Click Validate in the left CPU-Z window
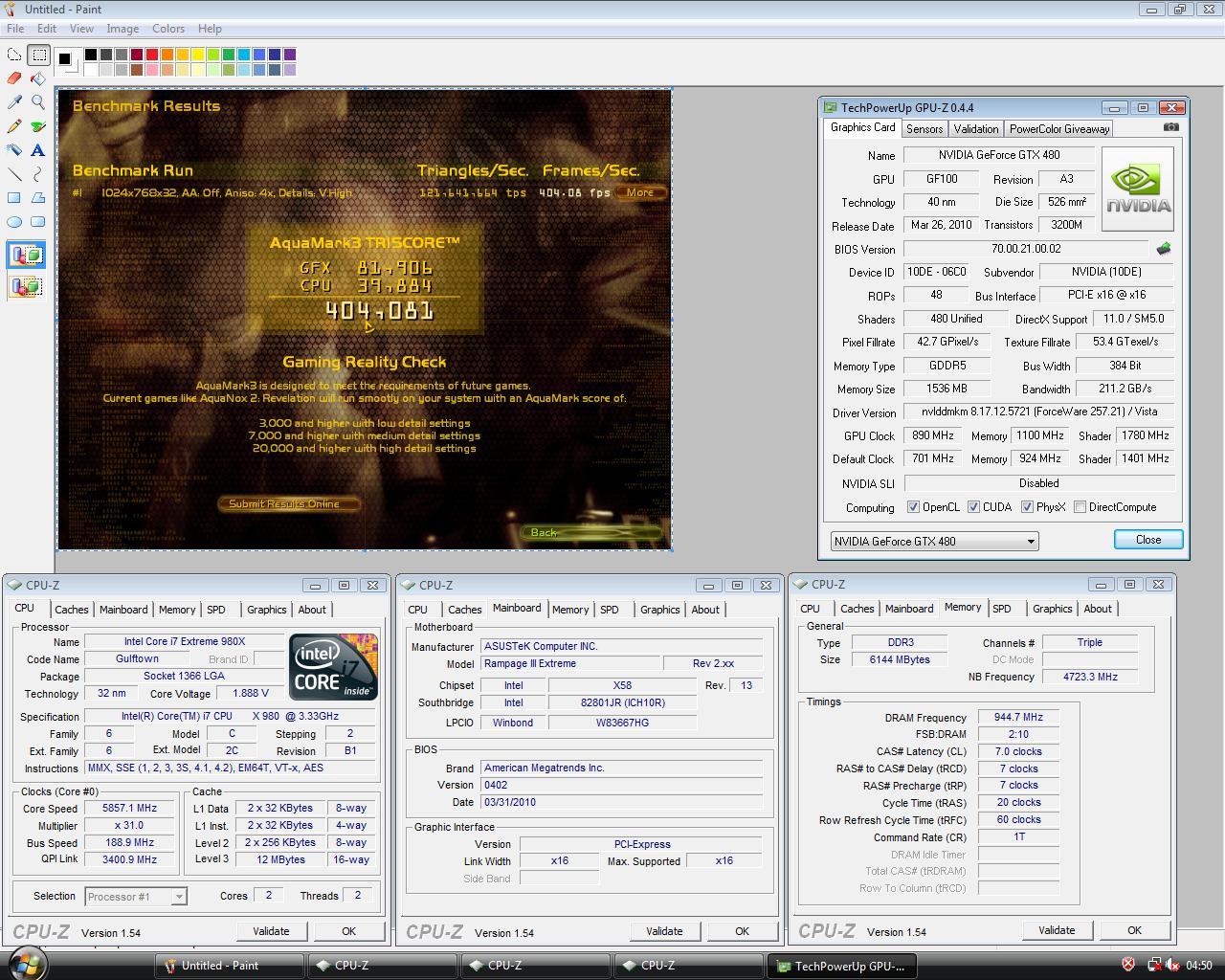Screen dimensions: 1225x980 (271, 931)
